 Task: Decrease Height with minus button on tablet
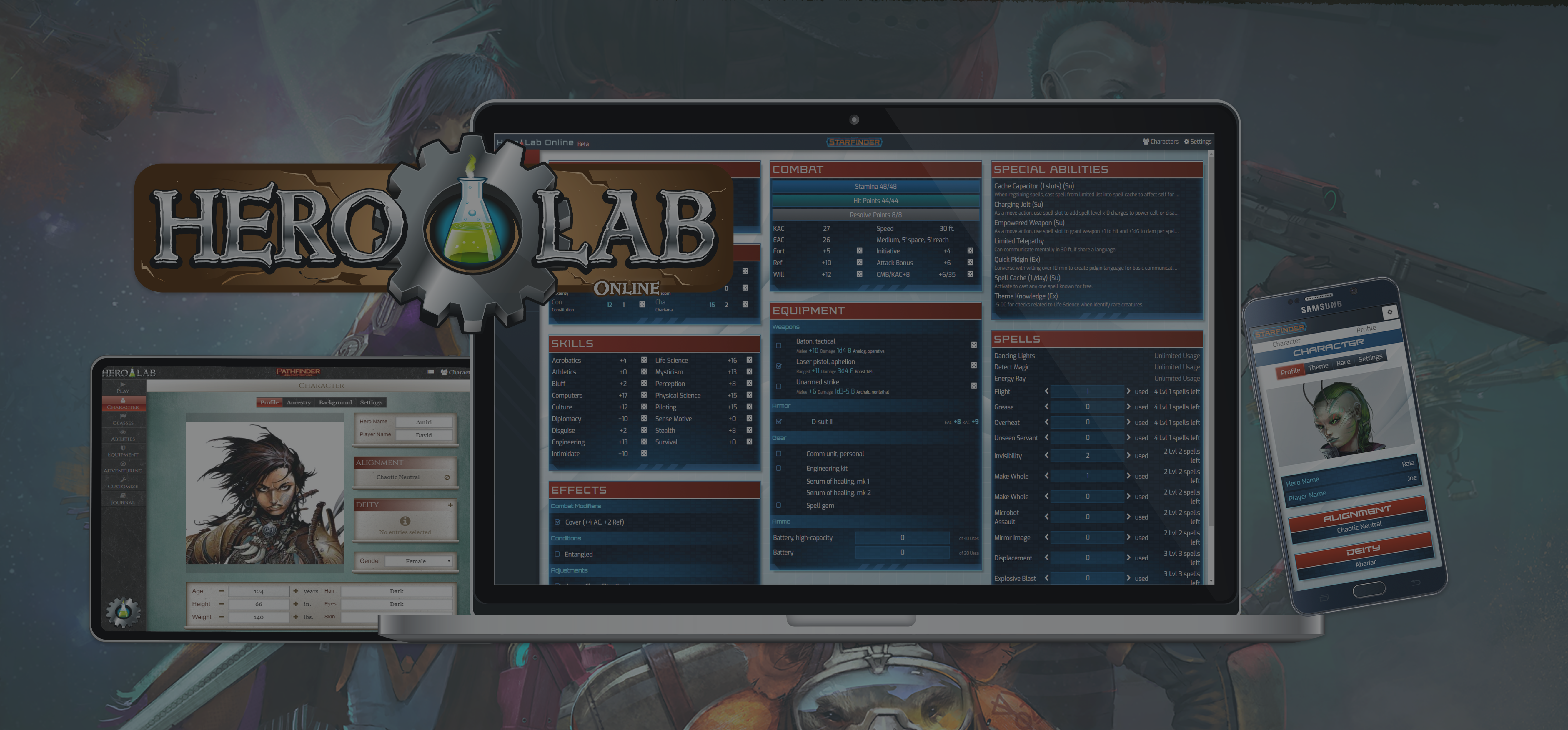[x=222, y=604]
